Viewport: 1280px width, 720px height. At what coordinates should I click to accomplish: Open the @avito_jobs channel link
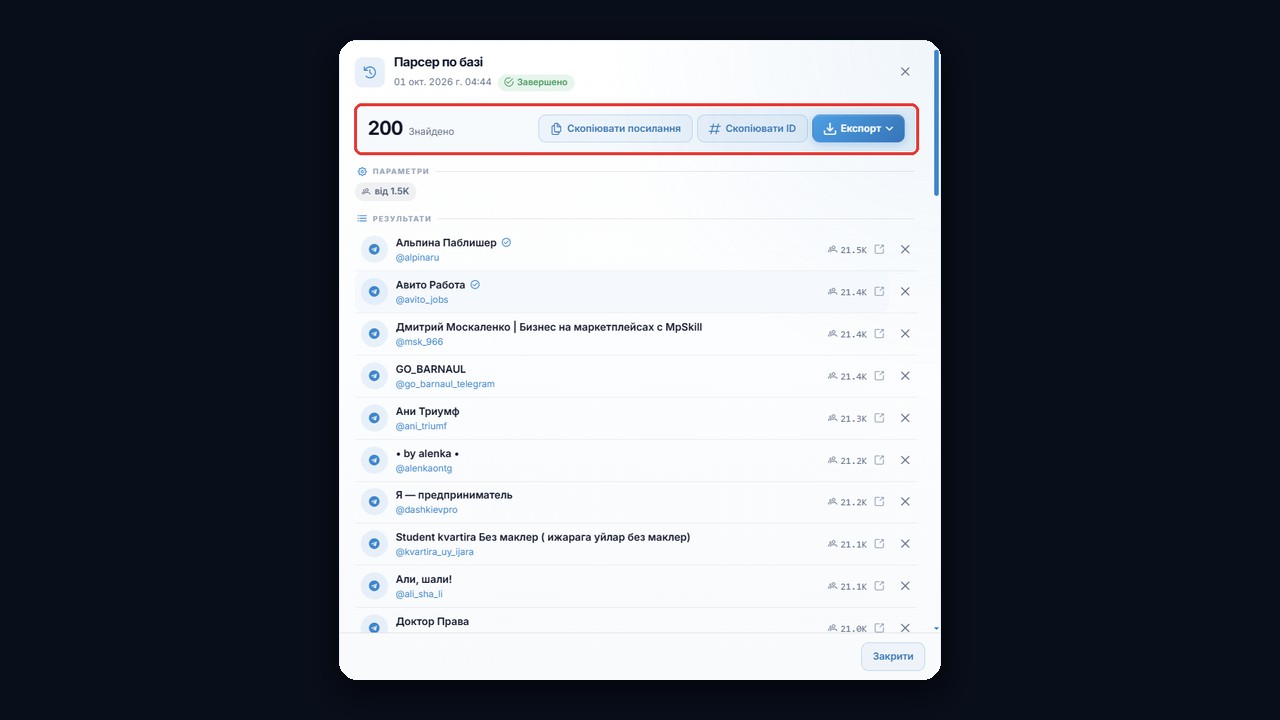click(422, 300)
